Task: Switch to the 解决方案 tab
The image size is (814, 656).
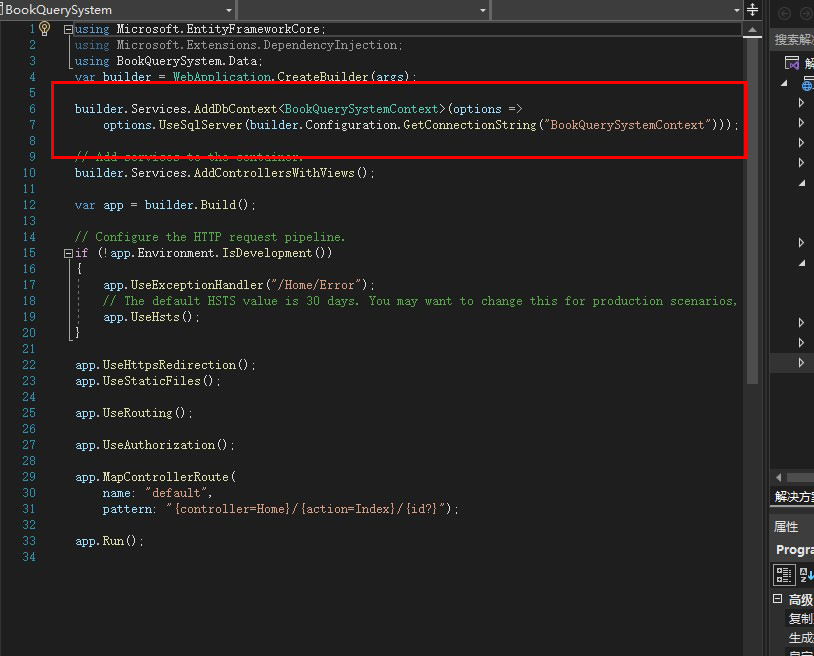Action: click(793, 496)
